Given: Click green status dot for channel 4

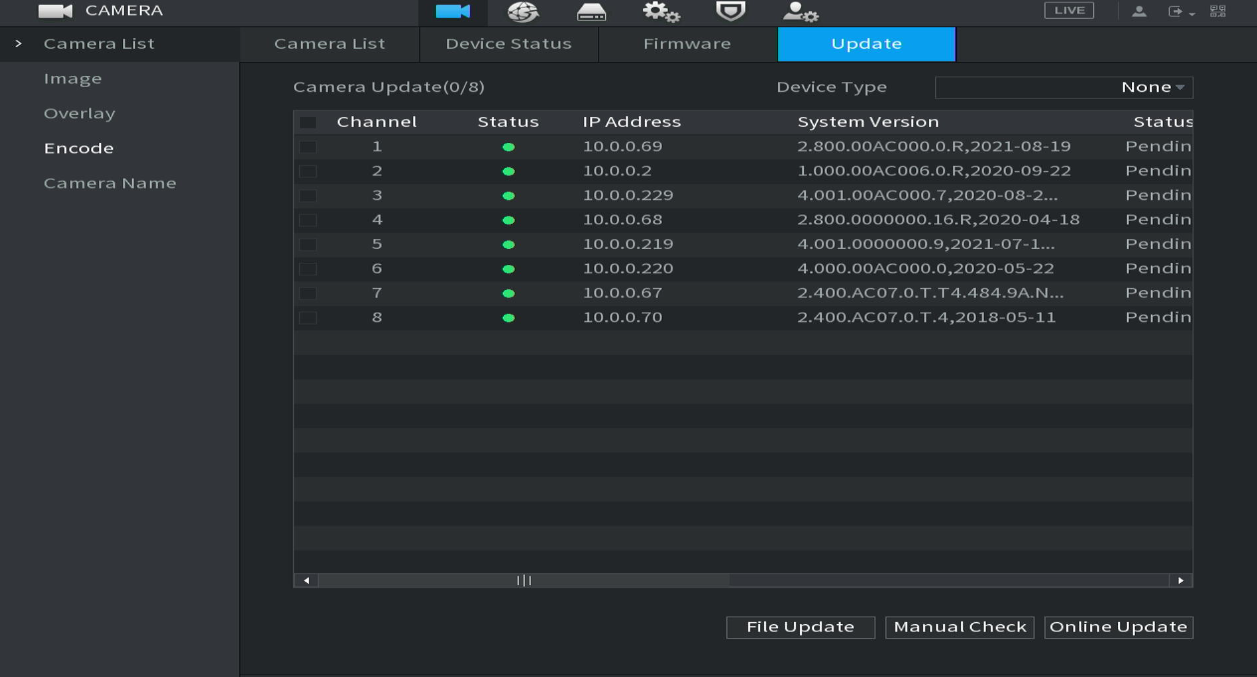Looking at the screenshot, I should (508, 220).
